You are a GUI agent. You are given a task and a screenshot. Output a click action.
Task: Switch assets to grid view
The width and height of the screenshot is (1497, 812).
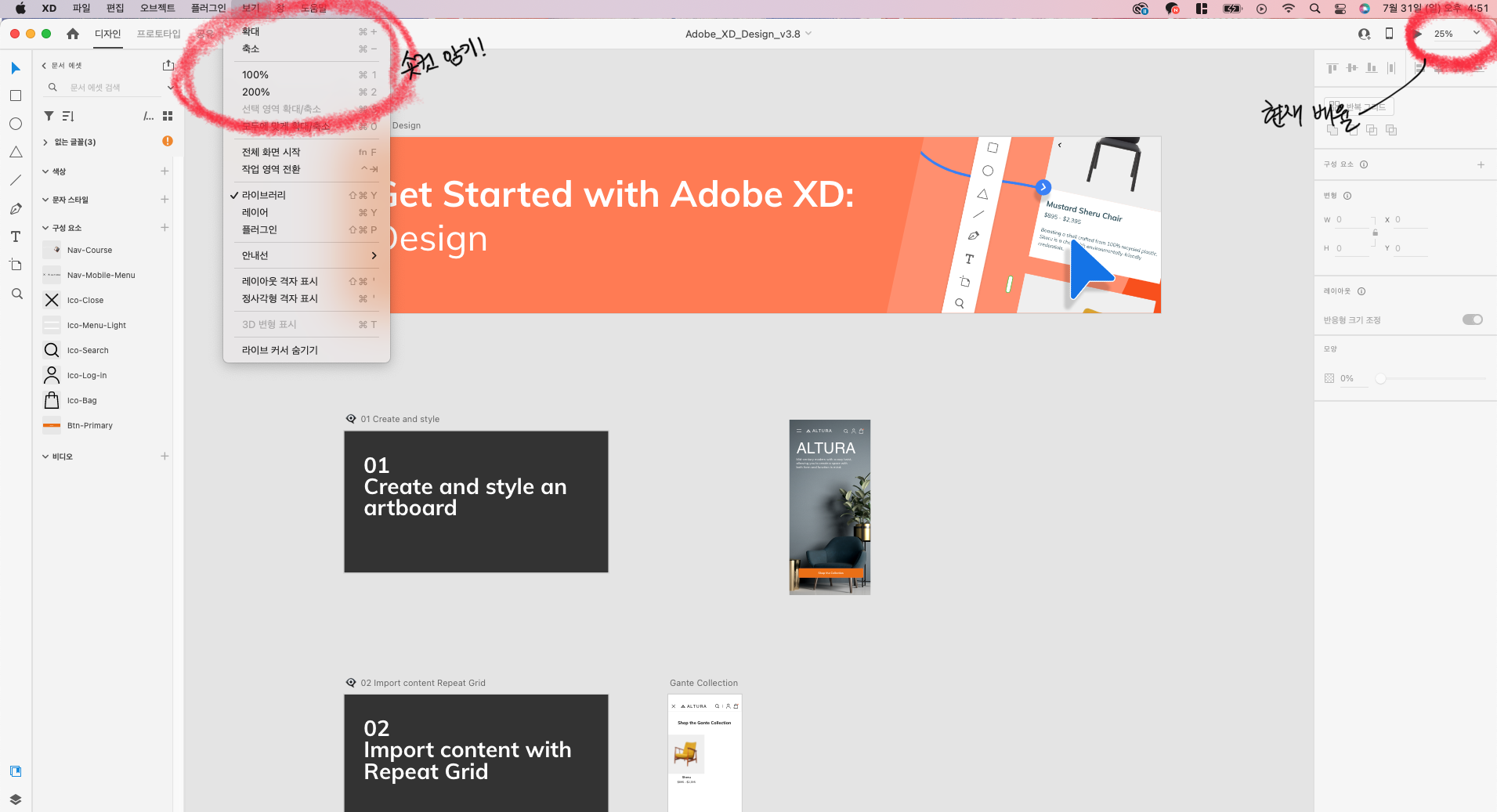(168, 116)
